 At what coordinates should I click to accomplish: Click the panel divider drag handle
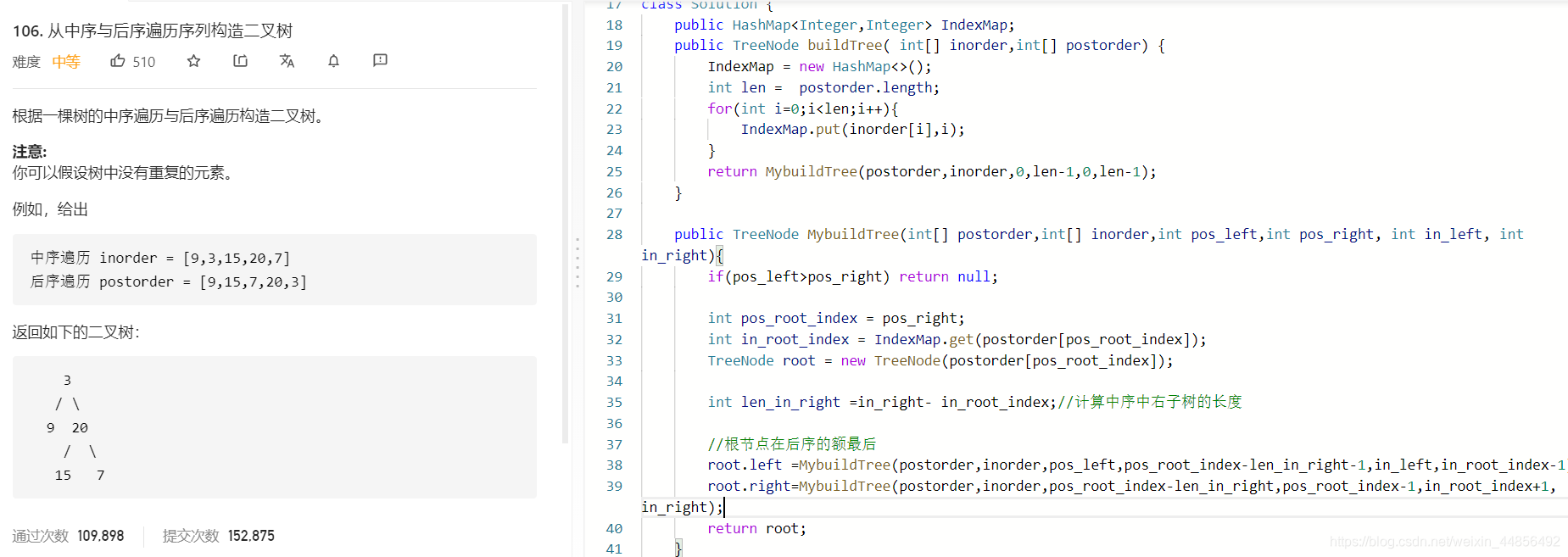pos(578,263)
